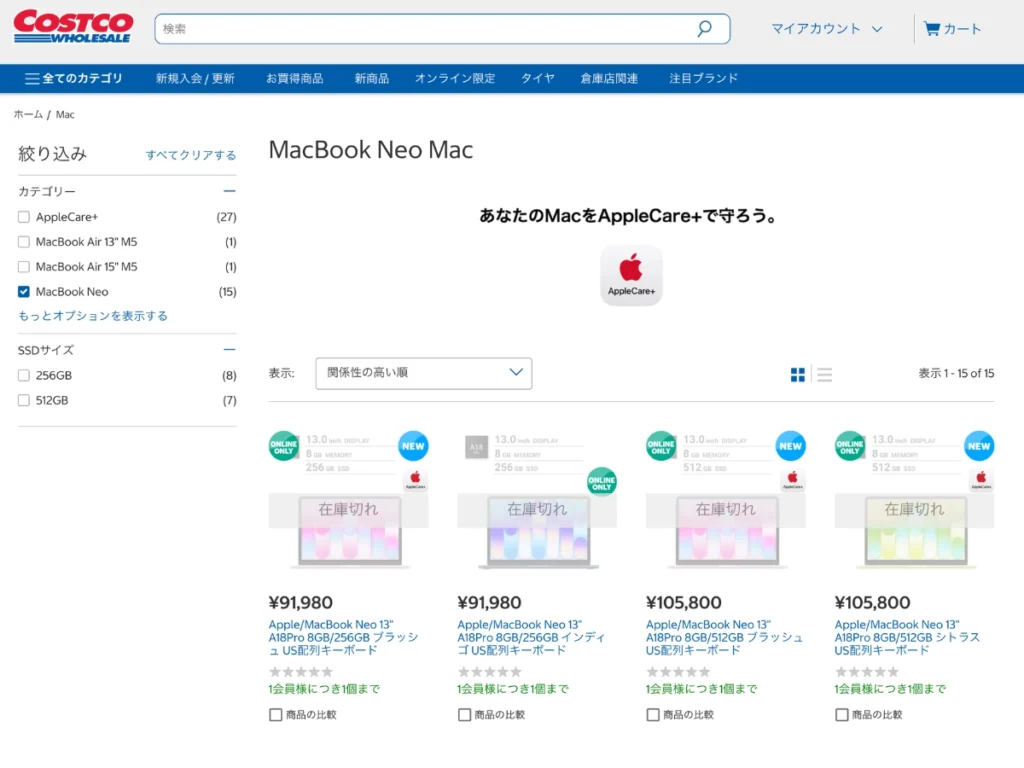Open the シトラス 512GB laptop thumbnail
The image size is (1024, 768).
pos(915,532)
